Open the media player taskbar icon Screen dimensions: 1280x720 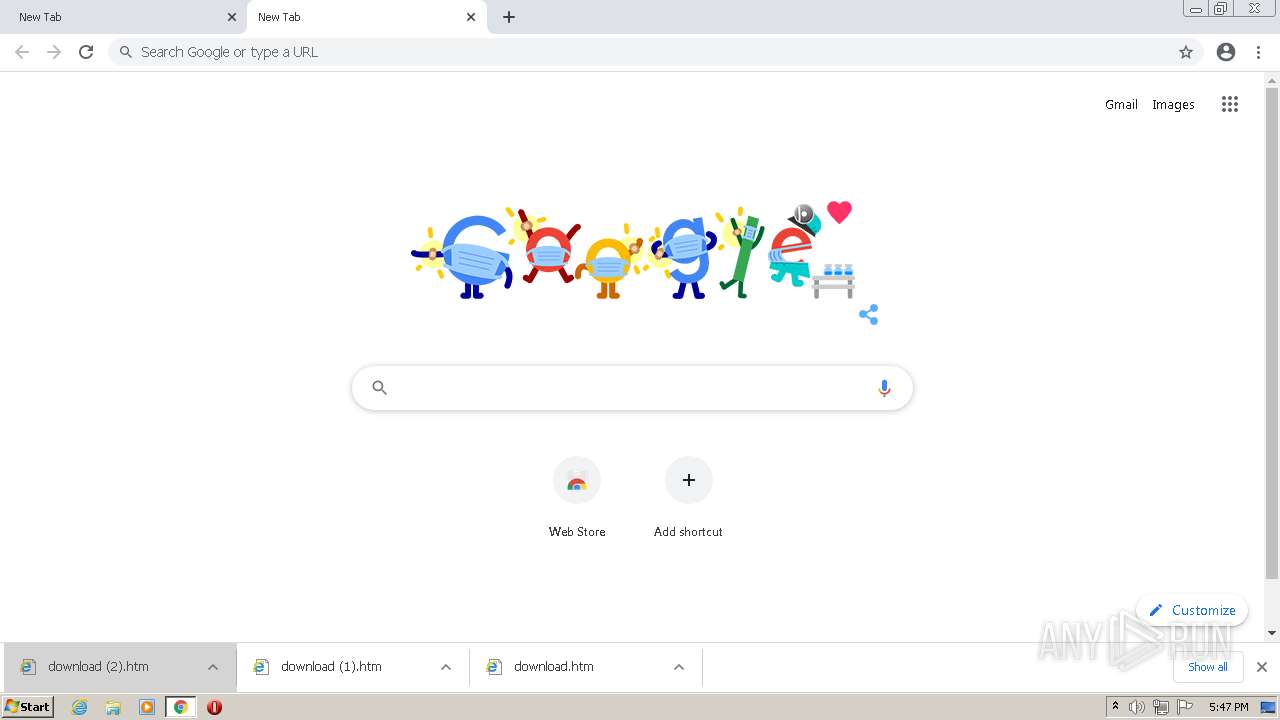coord(147,707)
